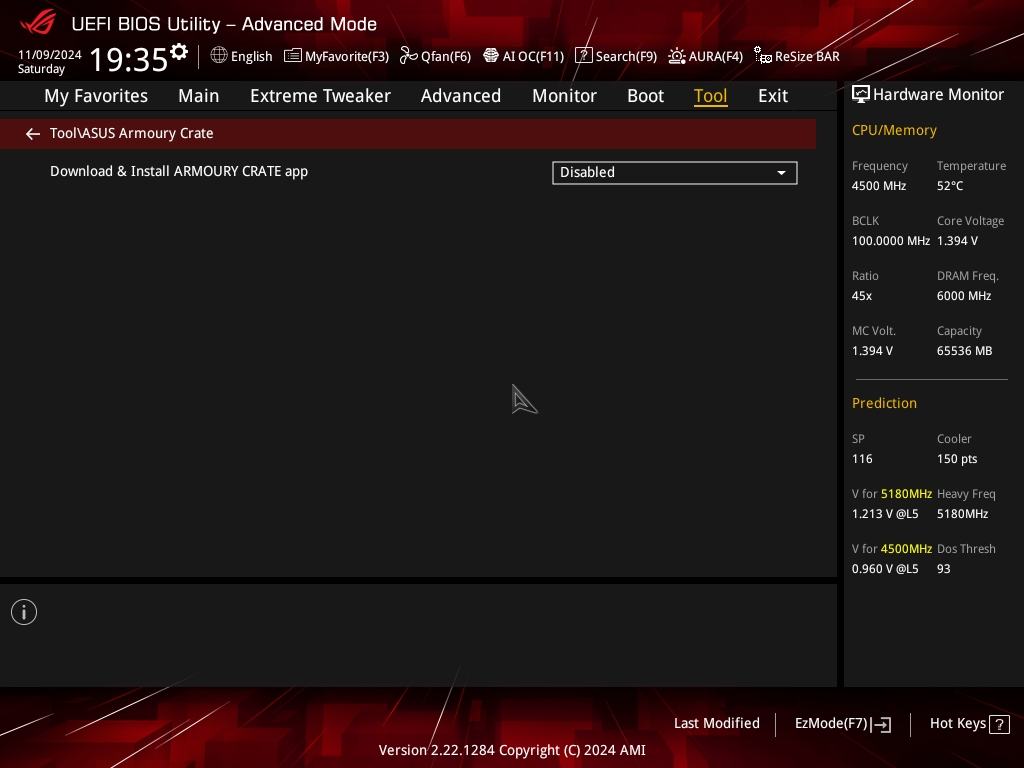Click the MyFavorite list icon
Screen dimensions: 1024x768
293,56
